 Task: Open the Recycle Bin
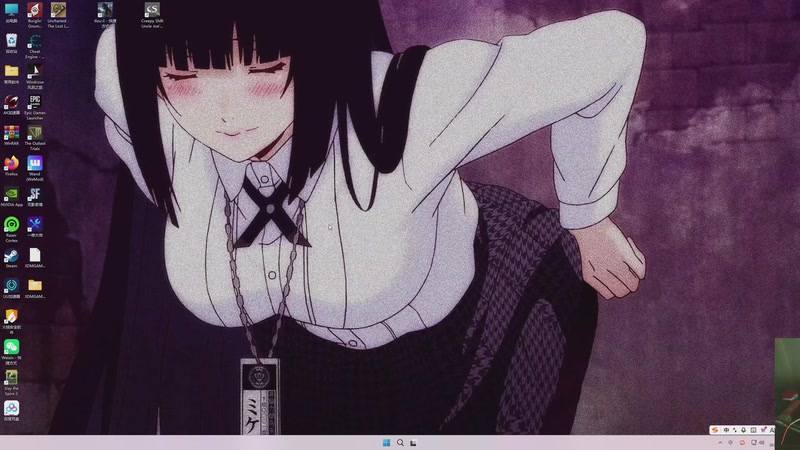[x=11, y=44]
